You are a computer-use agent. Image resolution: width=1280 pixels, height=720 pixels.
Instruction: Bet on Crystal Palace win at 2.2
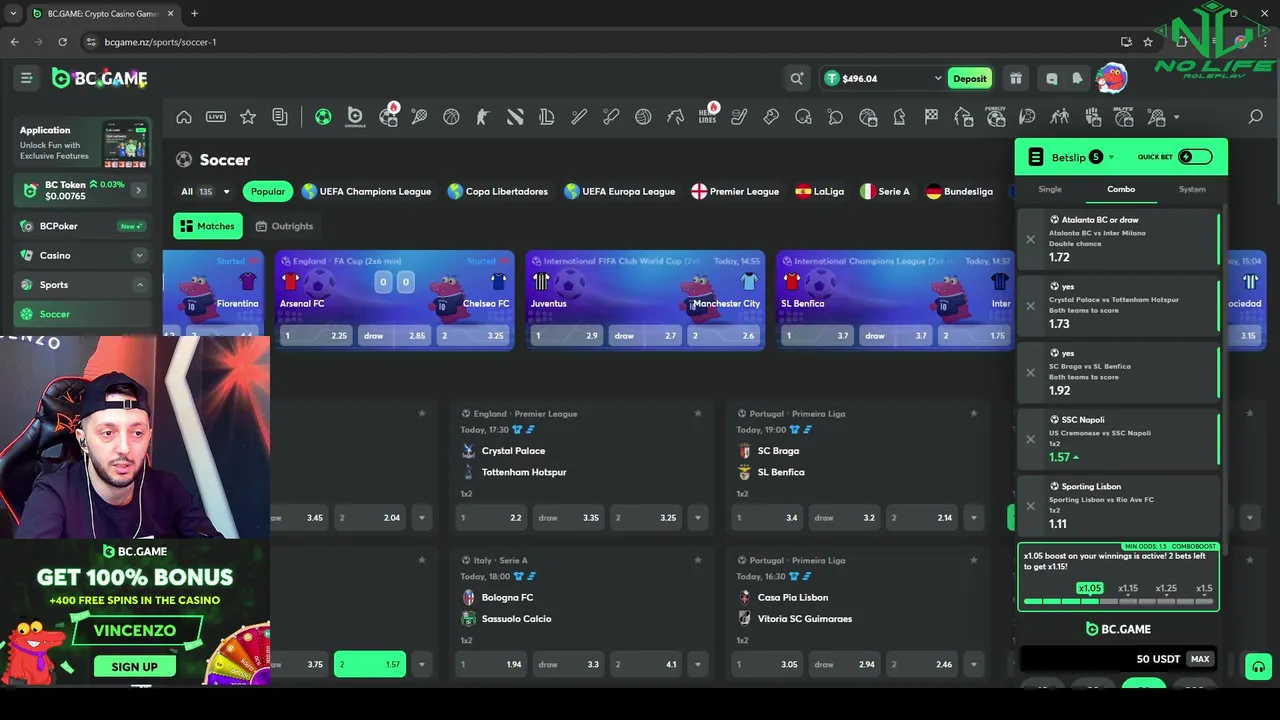point(491,518)
